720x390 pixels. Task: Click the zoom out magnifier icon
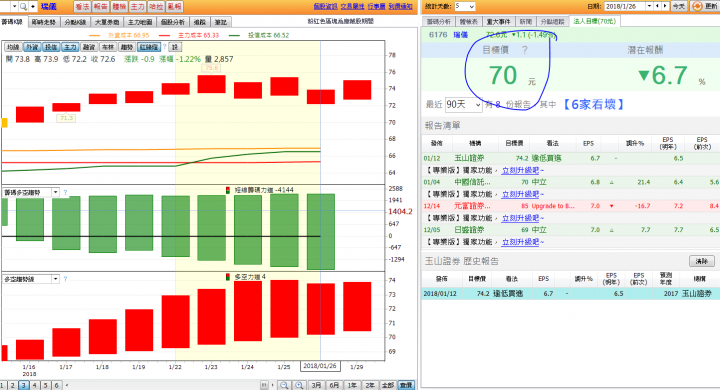(284, 385)
